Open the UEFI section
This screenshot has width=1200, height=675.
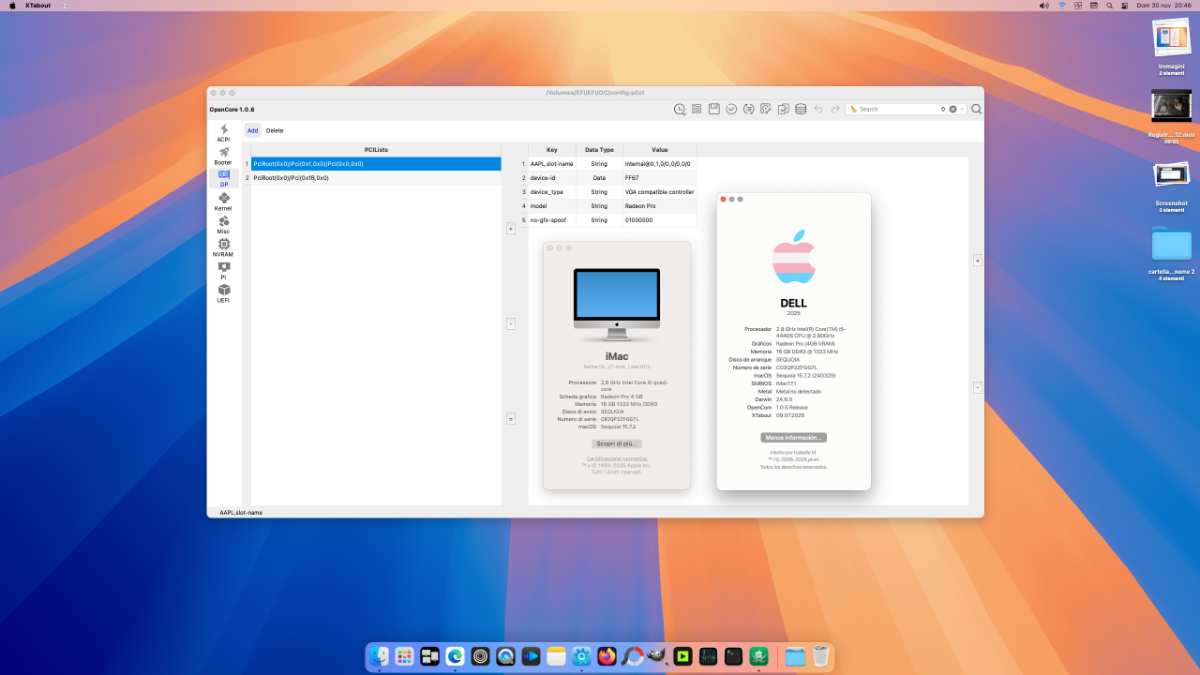pyautogui.click(x=223, y=293)
